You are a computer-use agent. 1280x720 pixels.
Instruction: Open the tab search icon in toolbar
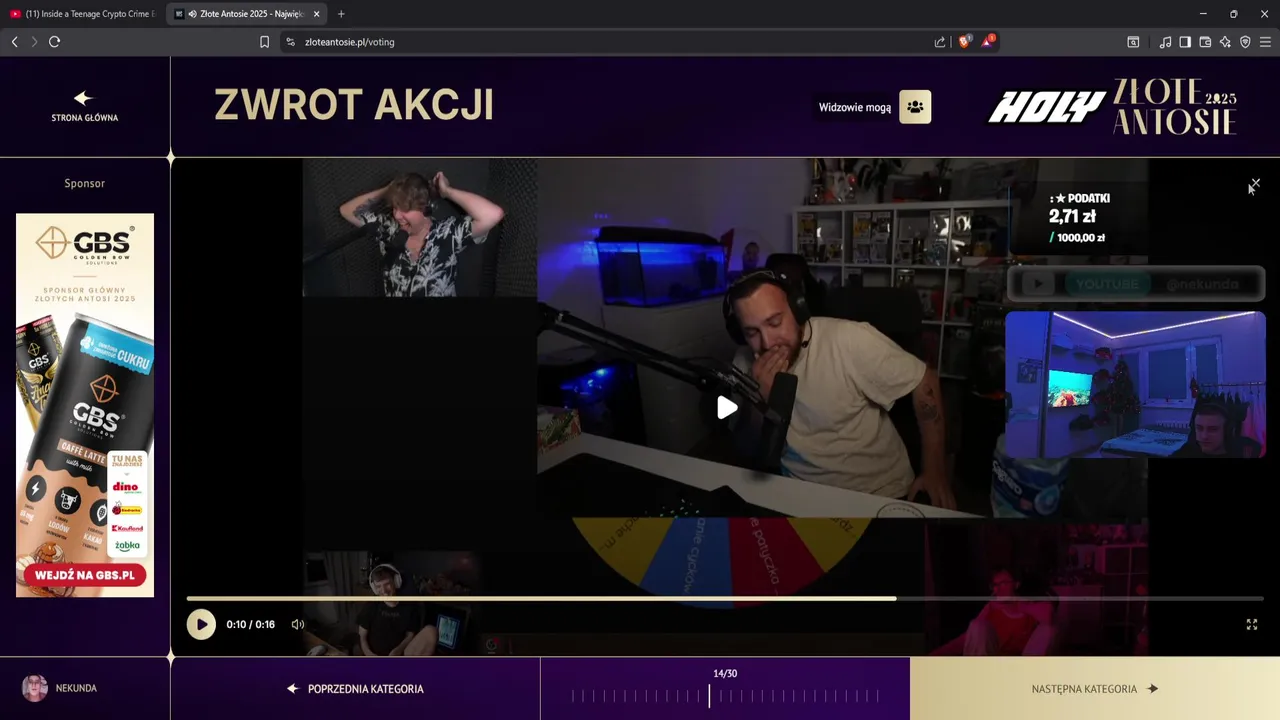(1133, 42)
